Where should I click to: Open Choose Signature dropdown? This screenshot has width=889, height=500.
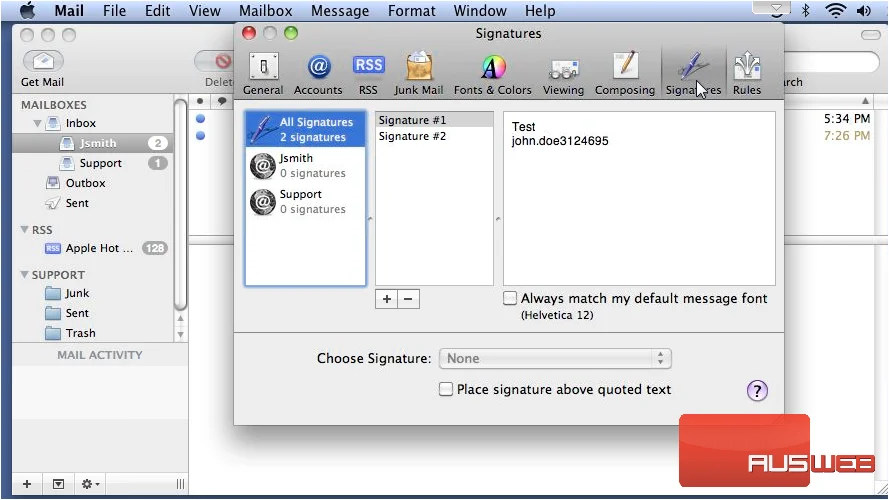pyautogui.click(x=555, y=358)
